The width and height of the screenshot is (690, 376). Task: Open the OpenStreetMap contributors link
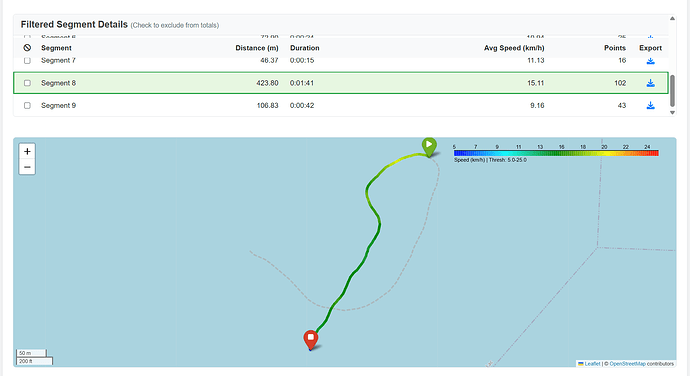coord(642,364)
